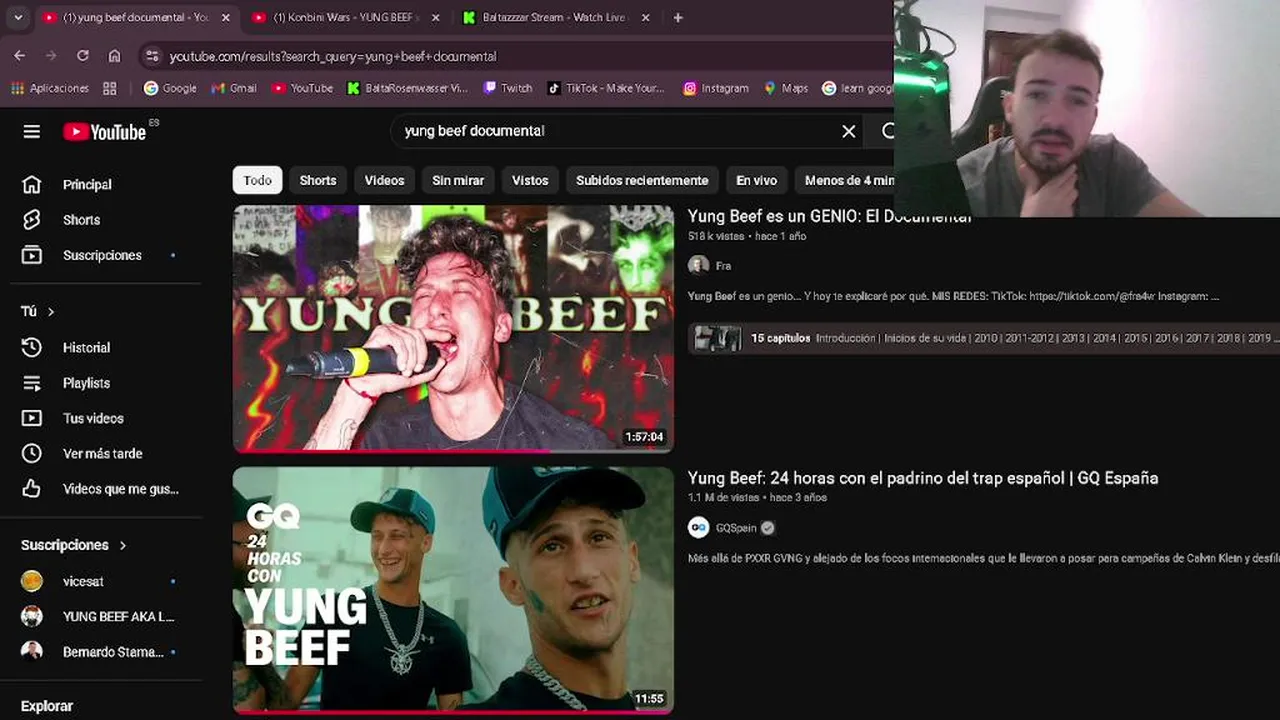Open title 24 horas con el padrino

(922, 478)
